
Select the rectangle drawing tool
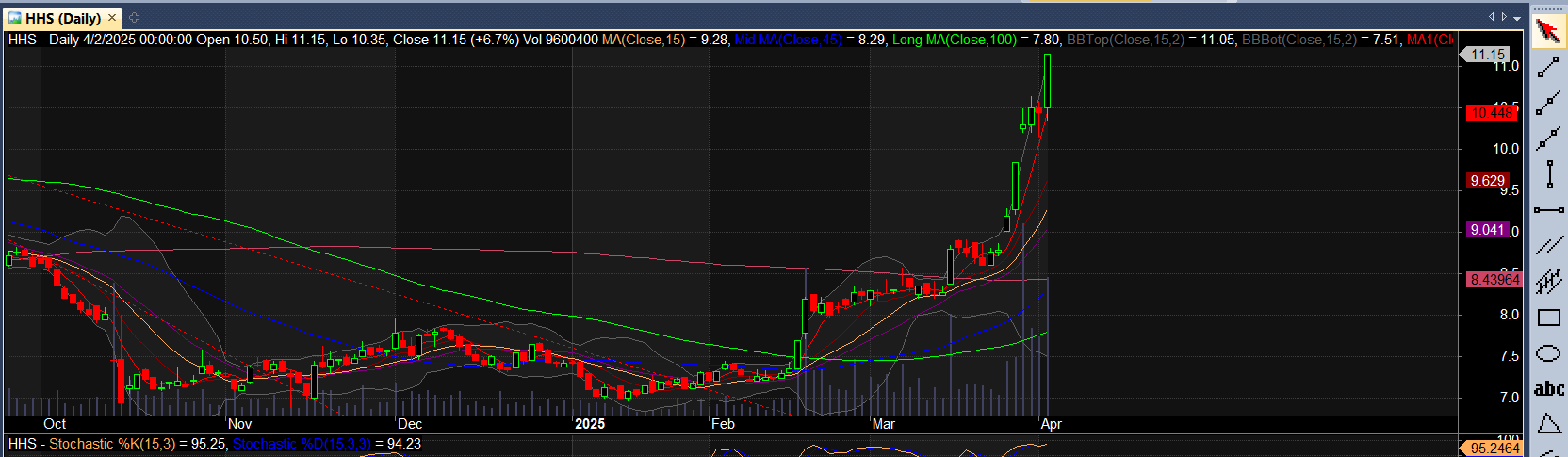pyautogui.click(x=1548, y=318)
